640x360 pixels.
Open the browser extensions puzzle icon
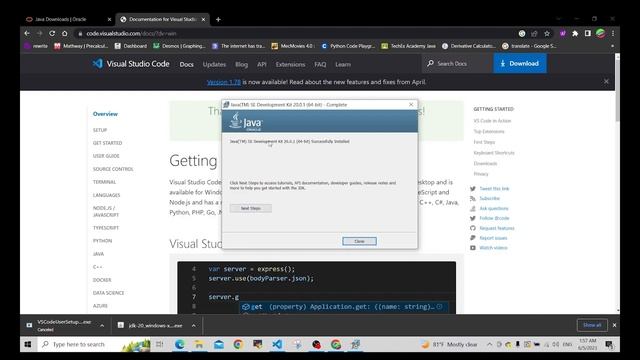(575, 33)
